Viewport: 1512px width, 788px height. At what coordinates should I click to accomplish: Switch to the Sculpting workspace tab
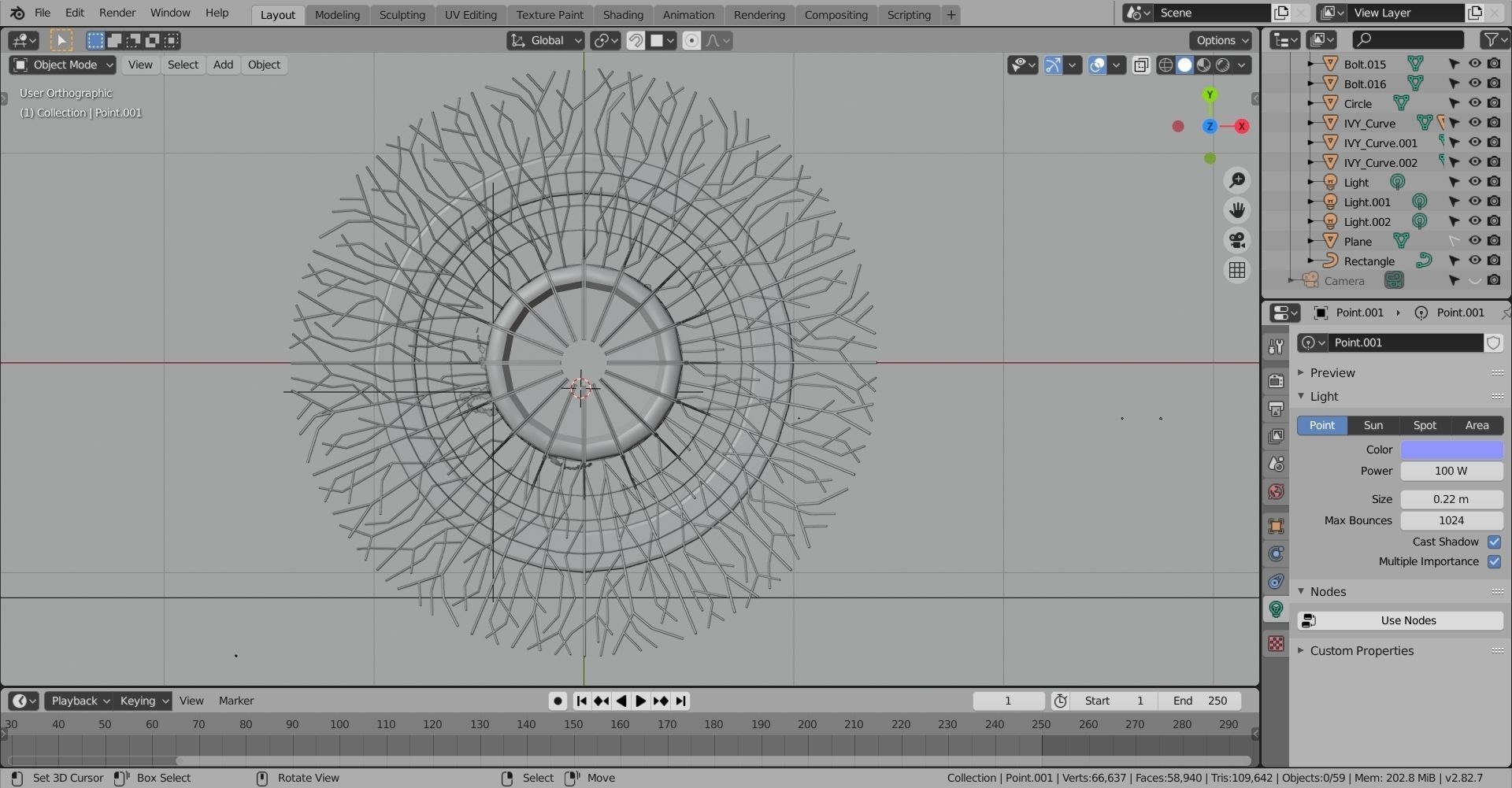point(402,15)
